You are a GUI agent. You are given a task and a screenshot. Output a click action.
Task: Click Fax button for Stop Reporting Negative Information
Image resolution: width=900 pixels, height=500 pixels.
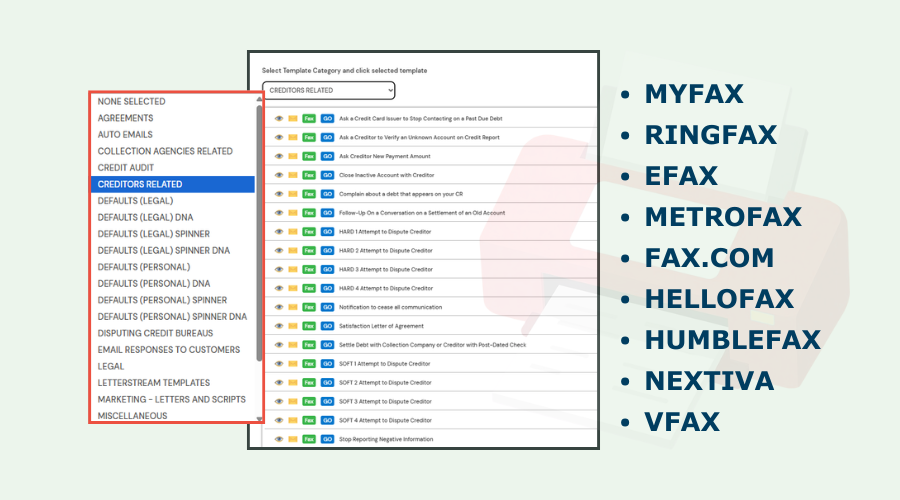309,439
